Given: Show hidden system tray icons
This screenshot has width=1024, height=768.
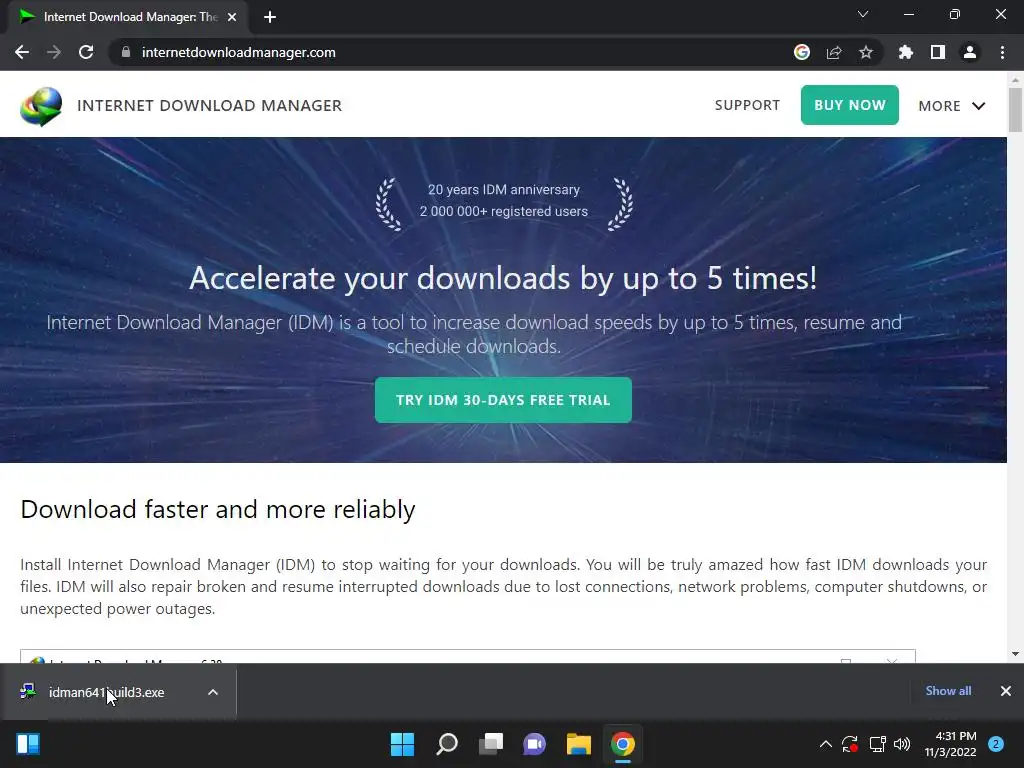Looking at the screenshot, I should (825, 744).
